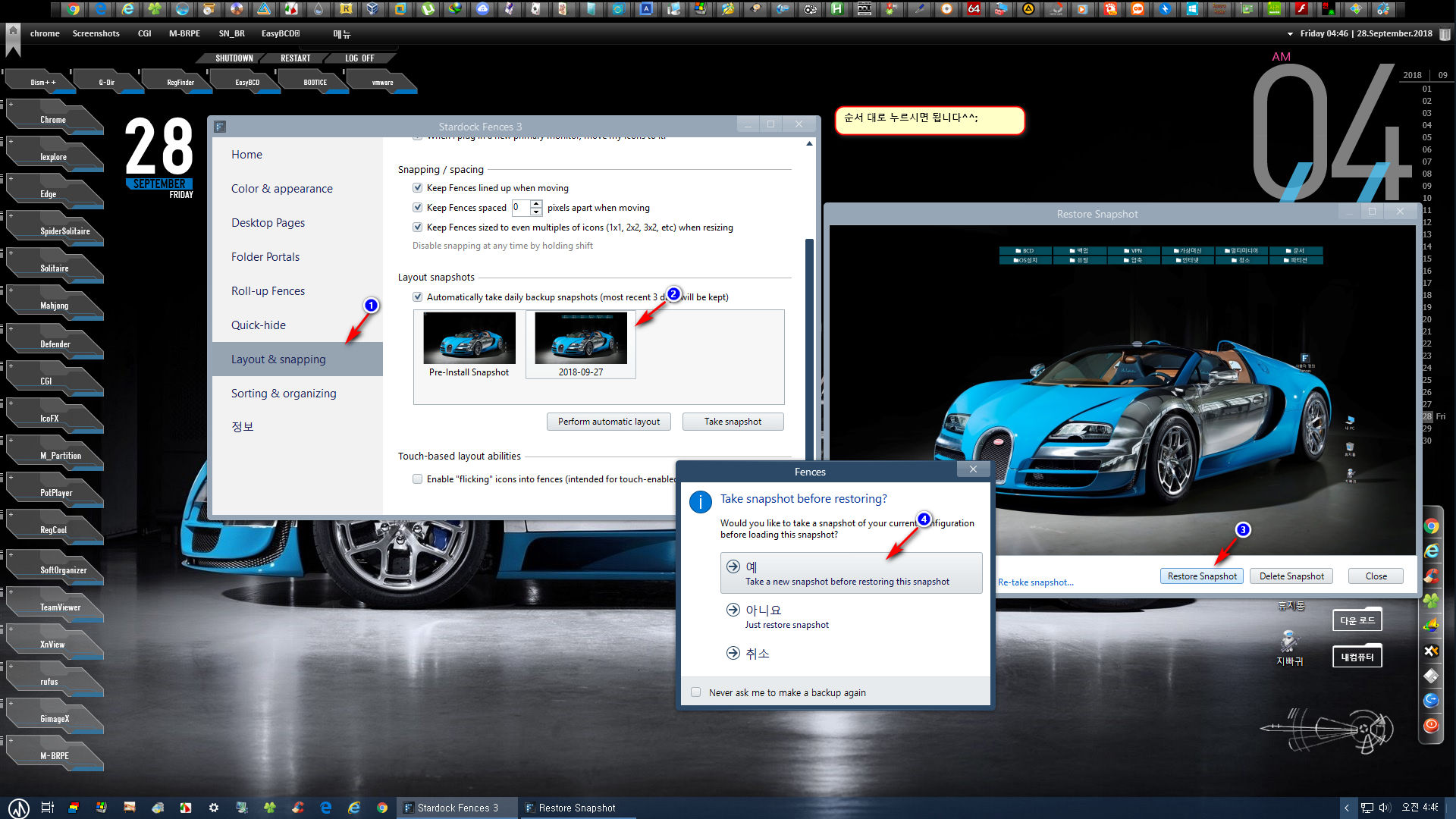Click Internet Explorer icon in the right-side dock
The width and height of the screenshot is (1456, 819).
(x=1431, y=551)
